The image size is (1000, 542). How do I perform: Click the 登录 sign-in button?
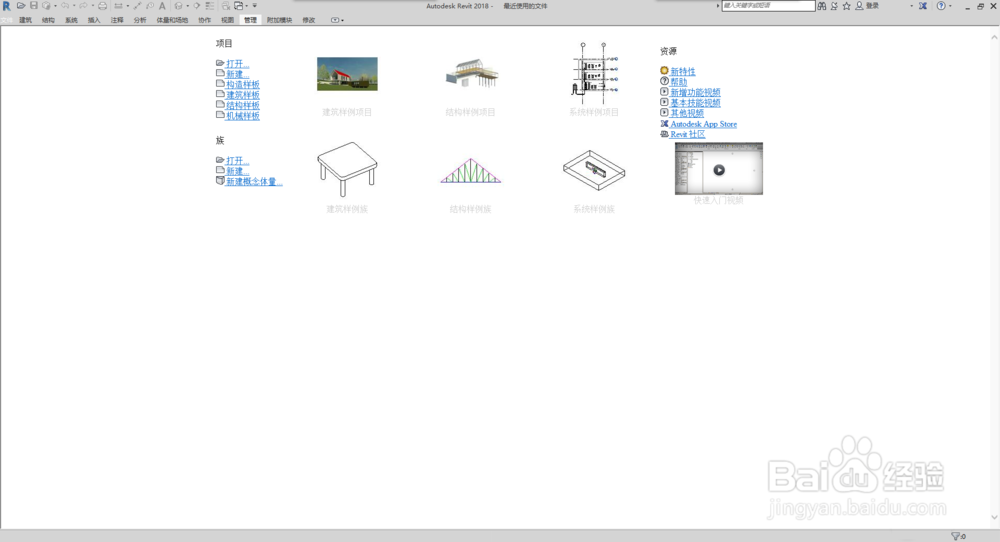point(872,6)
